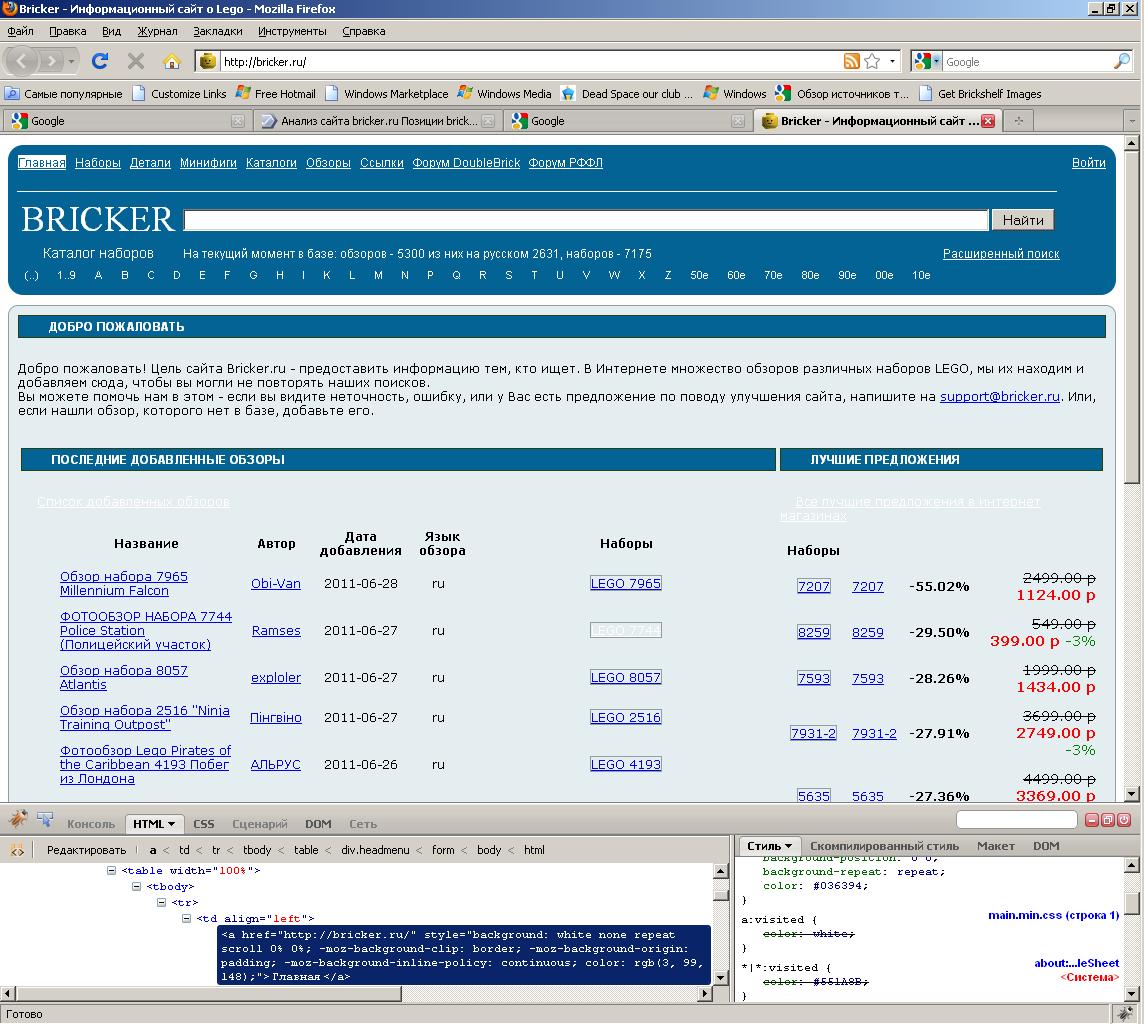Viewport: 1144px width, 1024px height.
Task: Collapse the td align=left node
Action: (x=186, y=918)
